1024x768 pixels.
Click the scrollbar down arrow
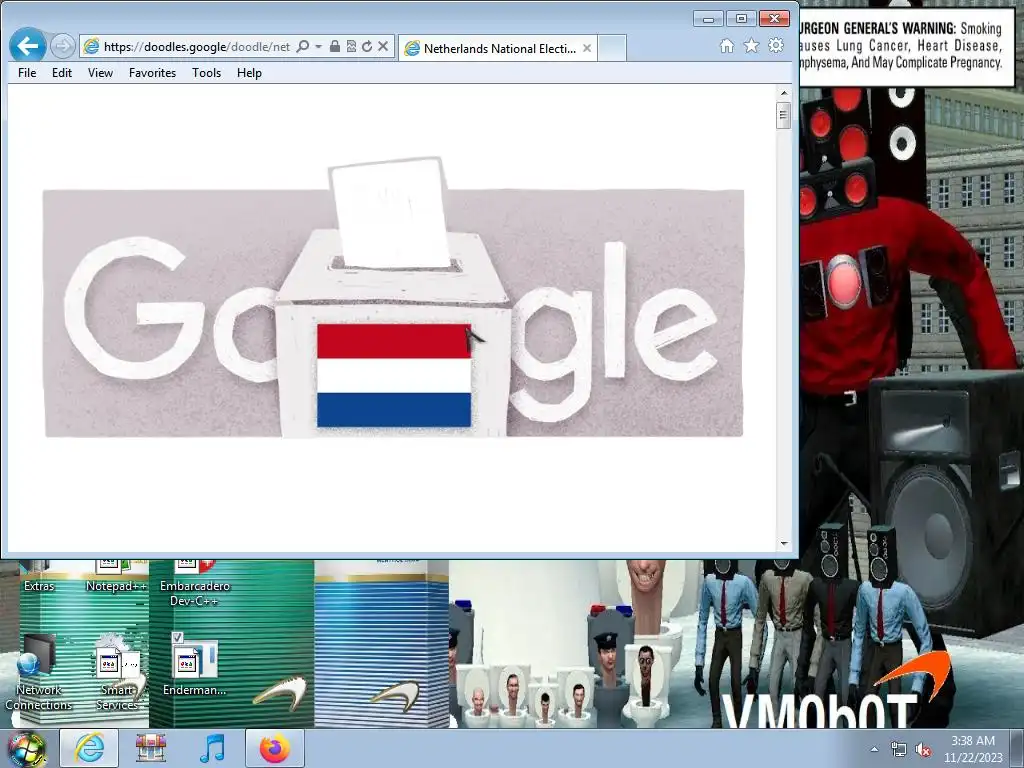pyautogui.click(x=784, y=543)
